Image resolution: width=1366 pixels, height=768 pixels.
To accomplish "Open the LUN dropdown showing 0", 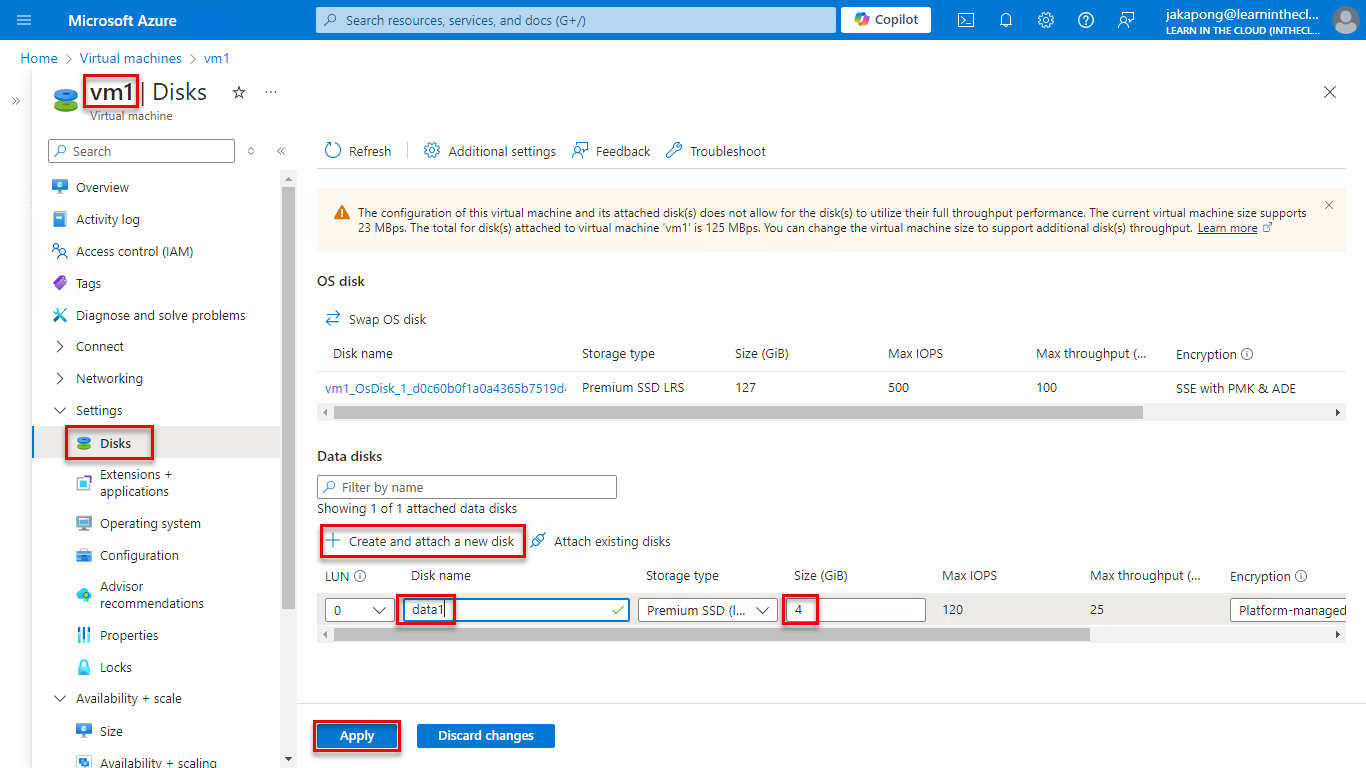I will pos(360,610).
